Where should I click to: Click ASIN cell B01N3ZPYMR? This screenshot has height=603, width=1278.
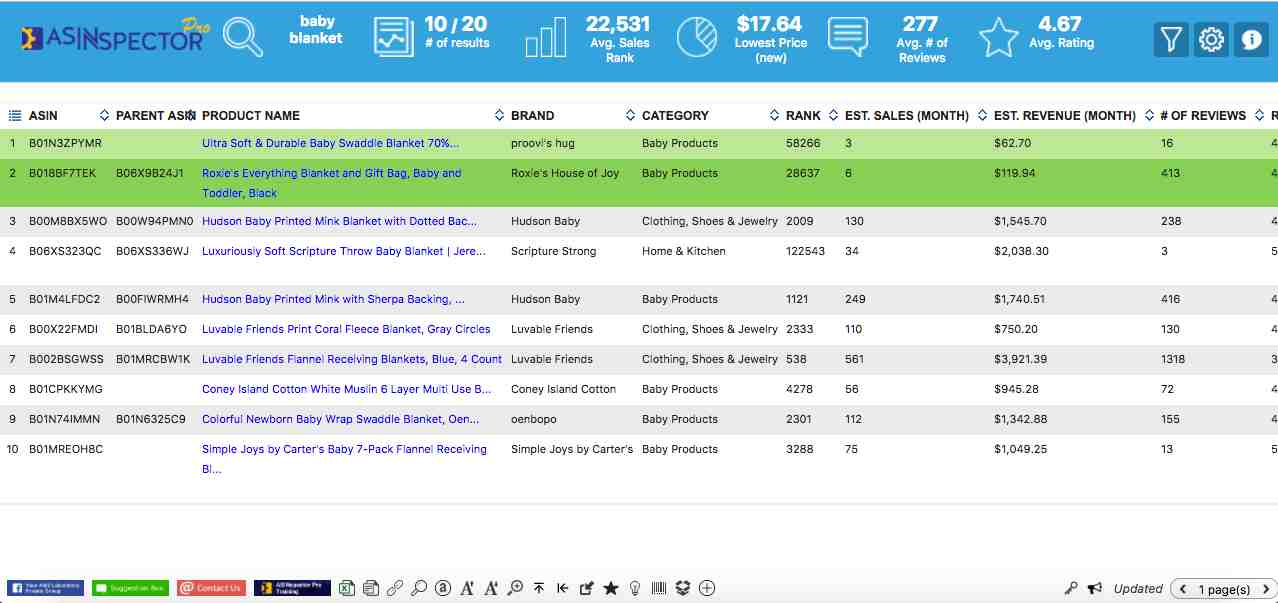[x=65, y=144]
